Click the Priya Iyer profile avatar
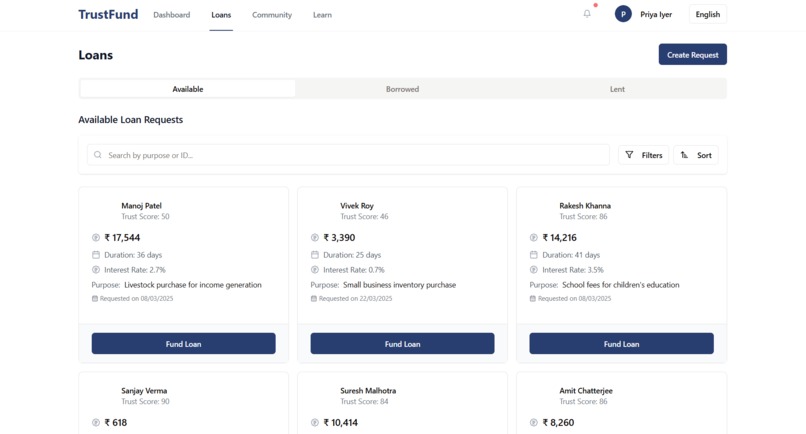The height and width of the screenshot is (434, 806). click(623, 14)
